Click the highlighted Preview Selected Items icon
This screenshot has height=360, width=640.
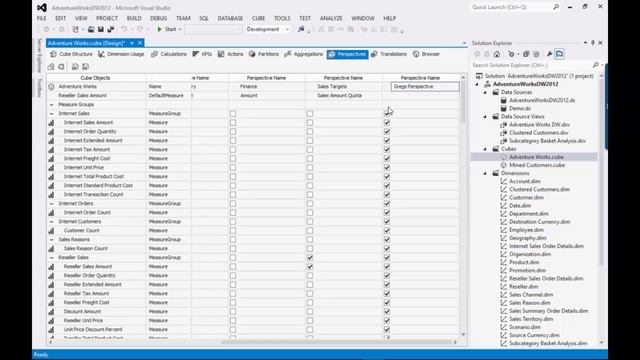pyautogui.click(x=560, y=54)
